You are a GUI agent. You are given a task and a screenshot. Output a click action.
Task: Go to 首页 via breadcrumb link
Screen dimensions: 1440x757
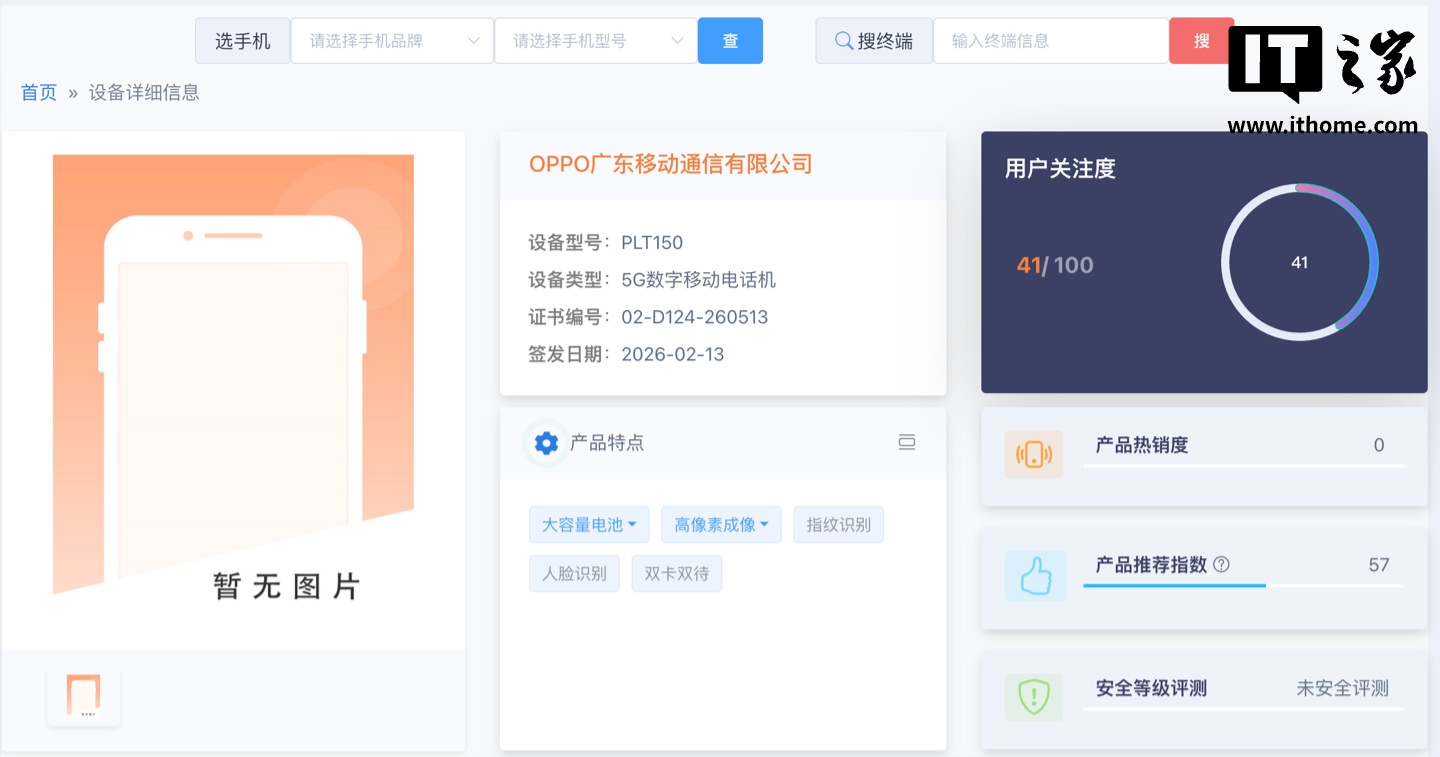pyautogui.click(x=39, y=93)
